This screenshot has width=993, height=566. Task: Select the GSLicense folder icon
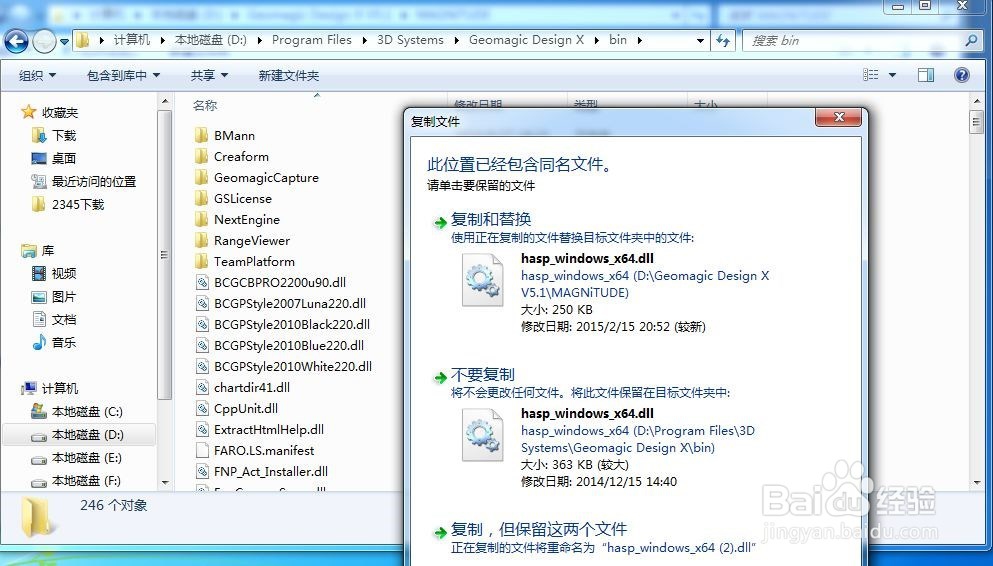pos(201,198)
